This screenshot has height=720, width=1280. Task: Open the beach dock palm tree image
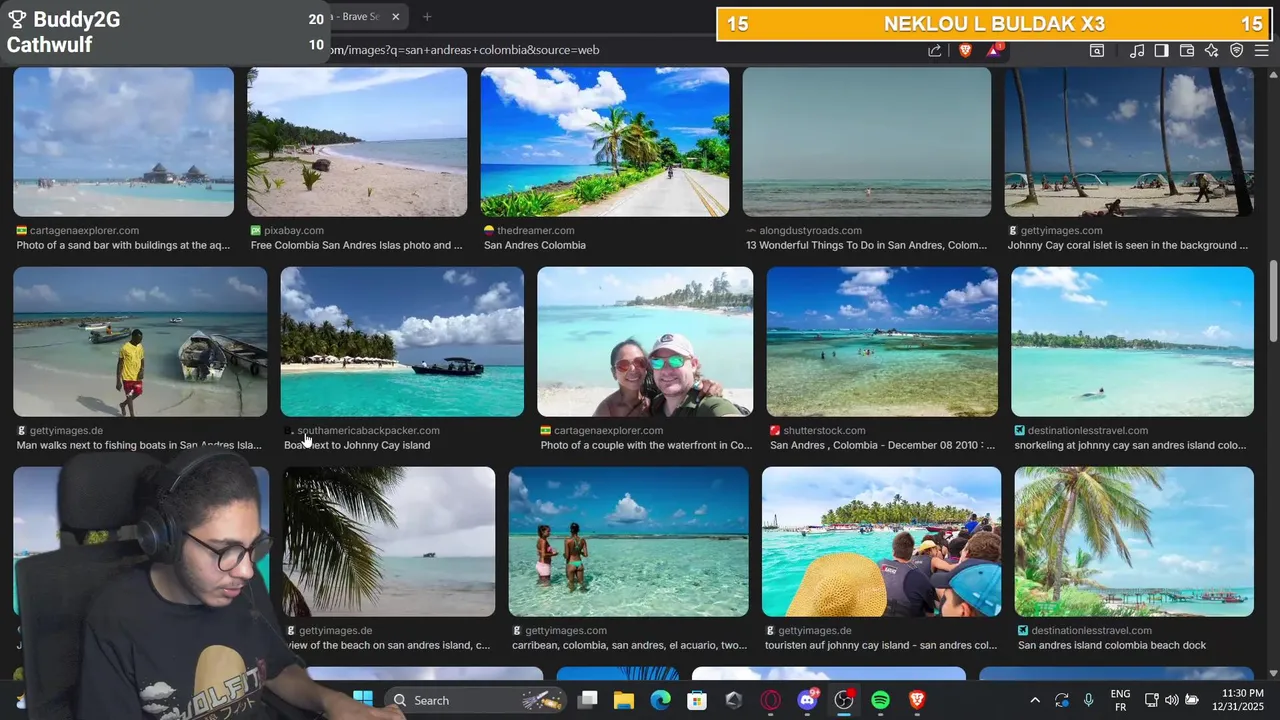coord(1134,542)
